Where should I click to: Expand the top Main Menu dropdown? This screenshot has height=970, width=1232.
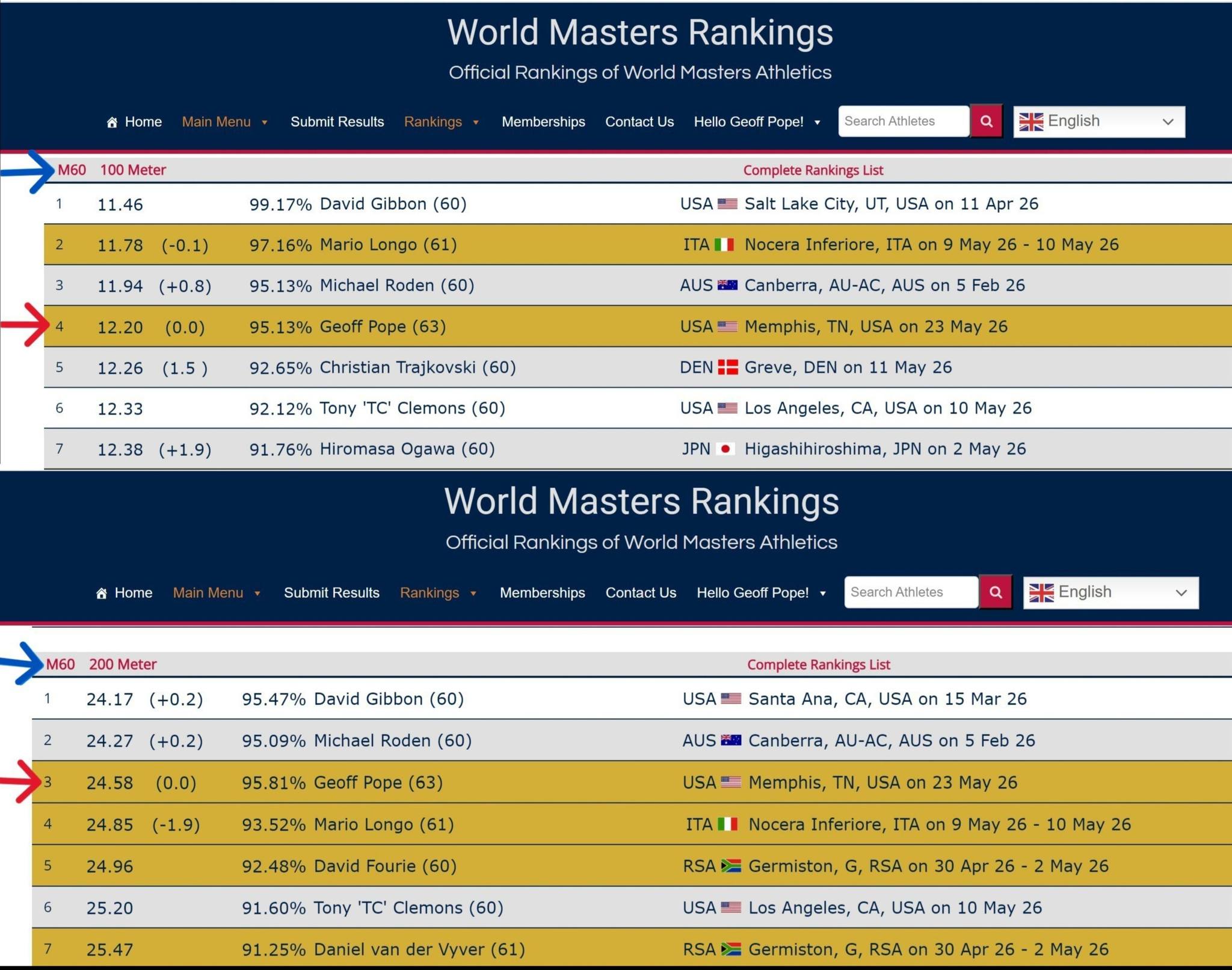click(x=224, y=122)
